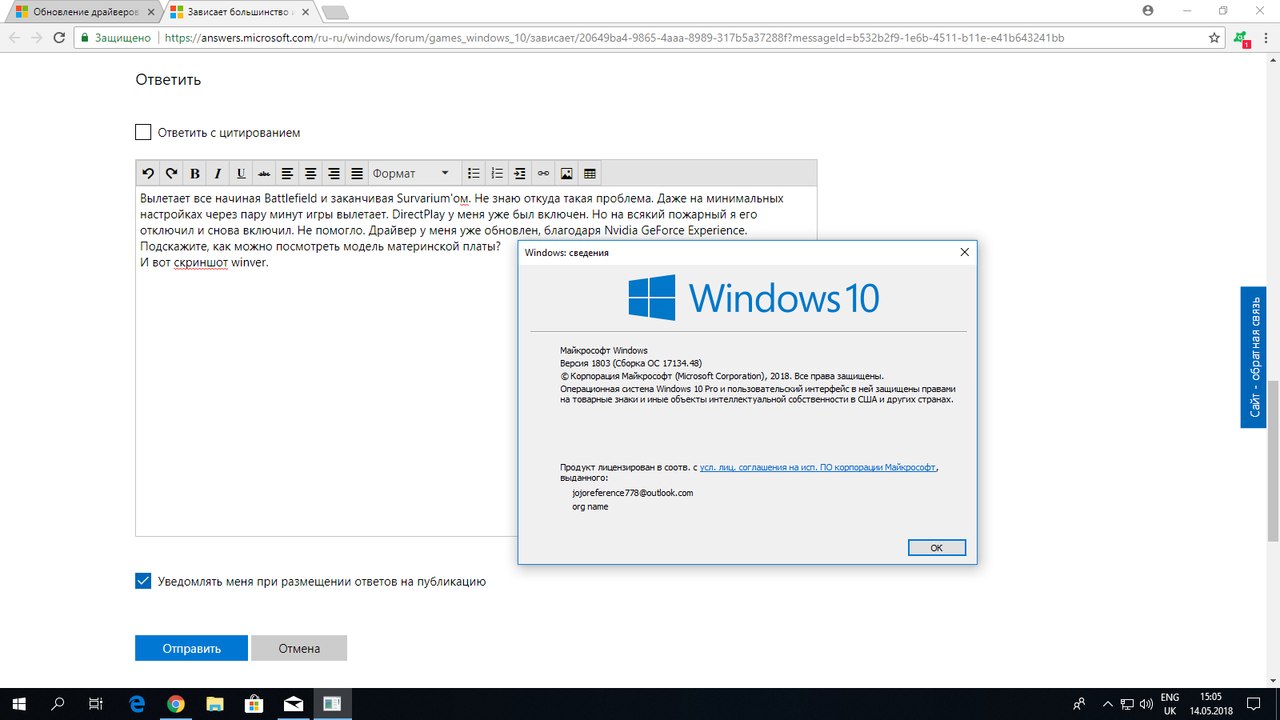Toggle underline formatting

click(241, 173)
